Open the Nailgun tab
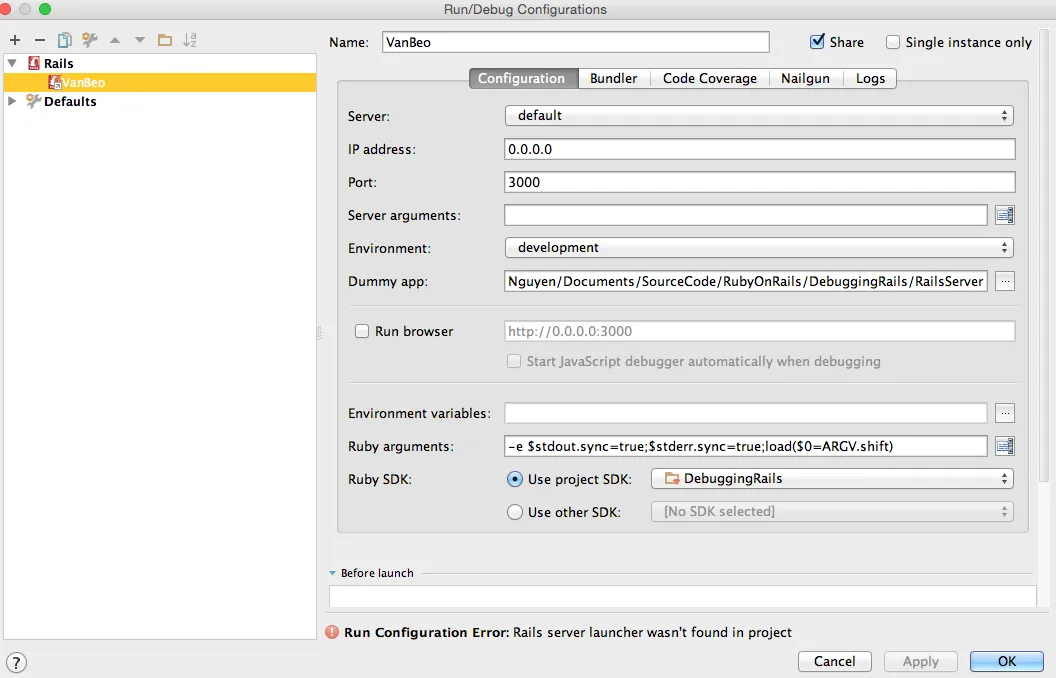This screenshot has height=678, width=1056. pos(805,78)
